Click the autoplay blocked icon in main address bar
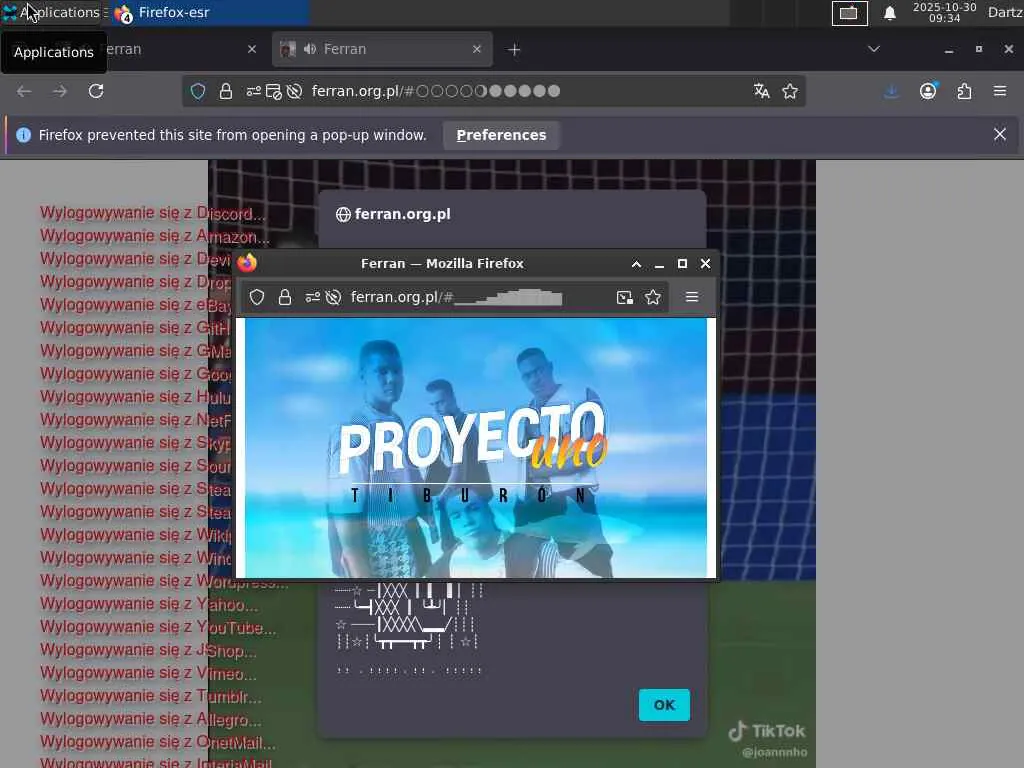Viewport: 1024px width, 768px height. (x=295, y=91)
